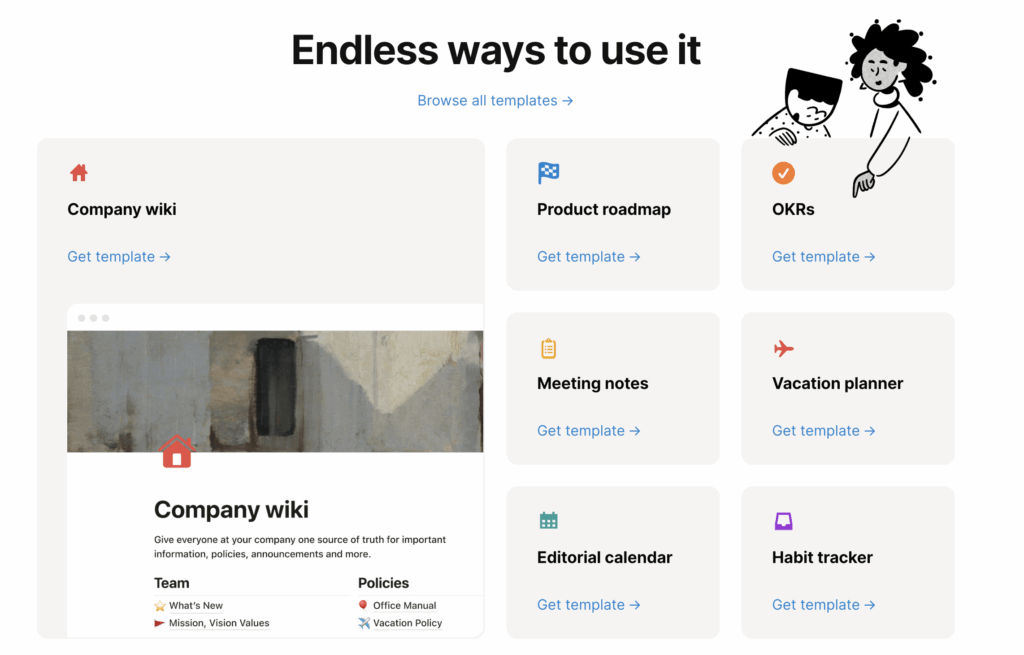Click the purple laptop Habit tracker icon

(783, 520)
